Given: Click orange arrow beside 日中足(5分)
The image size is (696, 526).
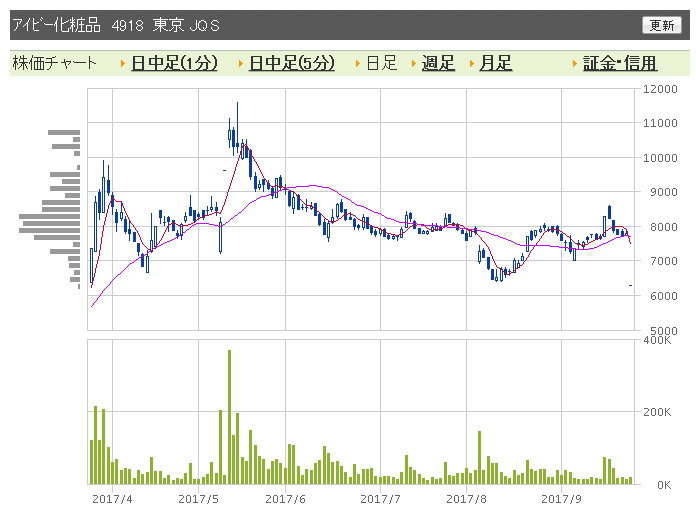Looking at the screenshot, I should (241, 63).
